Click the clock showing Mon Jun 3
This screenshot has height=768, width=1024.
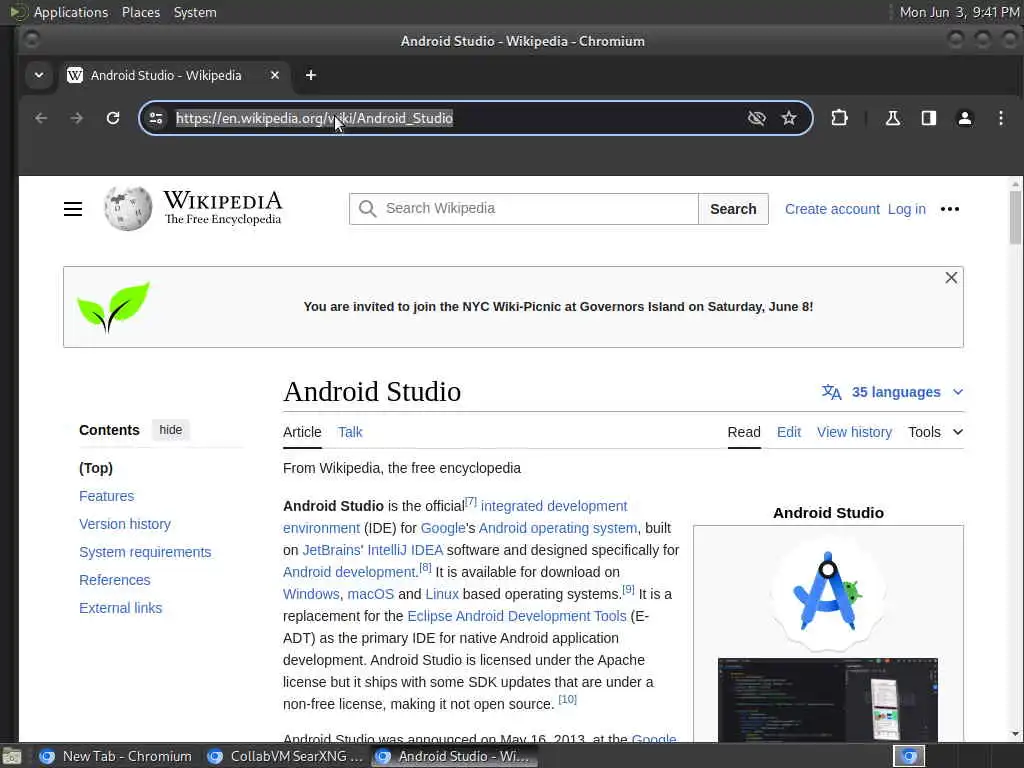click(959, 12)
